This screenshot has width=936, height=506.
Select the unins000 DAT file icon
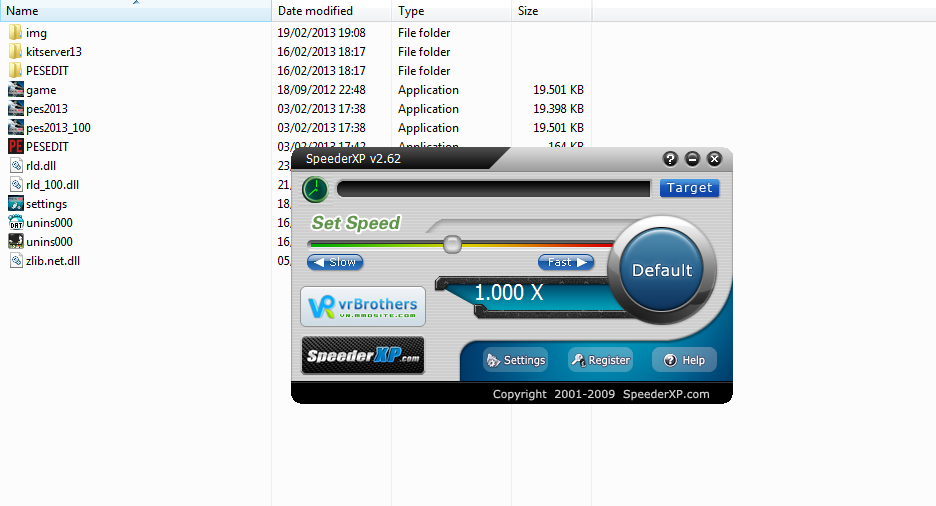click(x=16, y=223)
